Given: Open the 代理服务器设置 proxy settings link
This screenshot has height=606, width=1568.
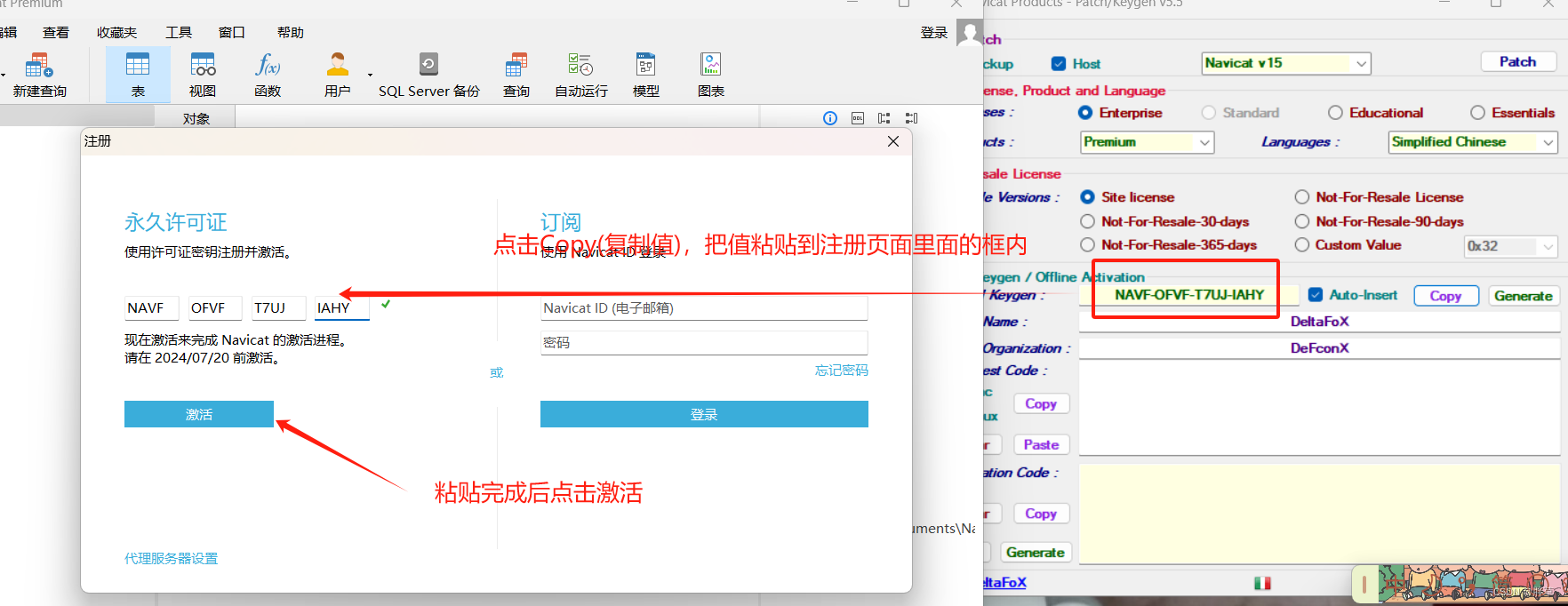Looking at the screenshot, I should (x=171, y=558).
